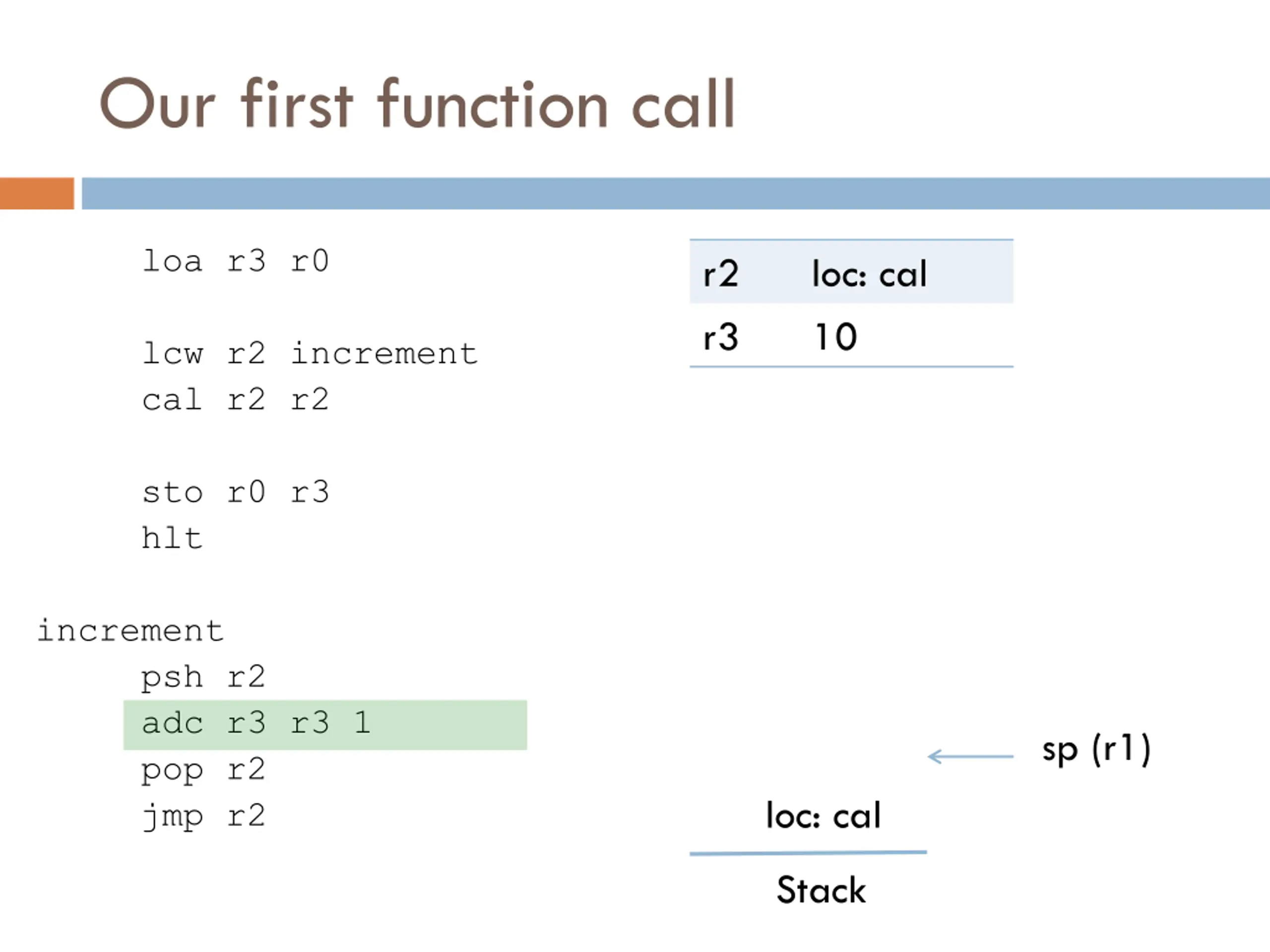Click the 'jmp r2' instruction

pyautogui.click(x=203, y=817)
